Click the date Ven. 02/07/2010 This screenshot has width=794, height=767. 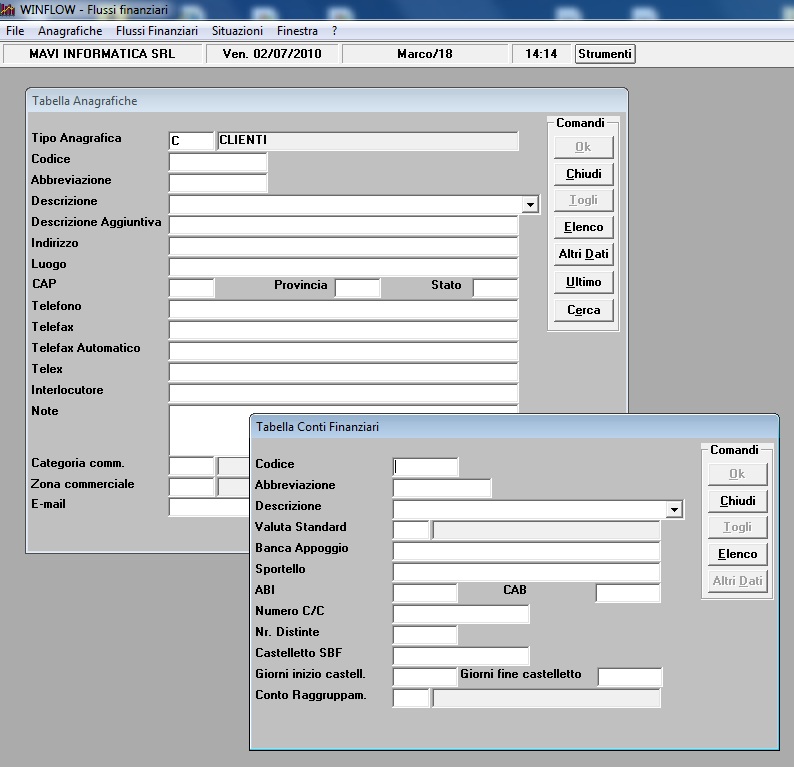coord(272,54)
